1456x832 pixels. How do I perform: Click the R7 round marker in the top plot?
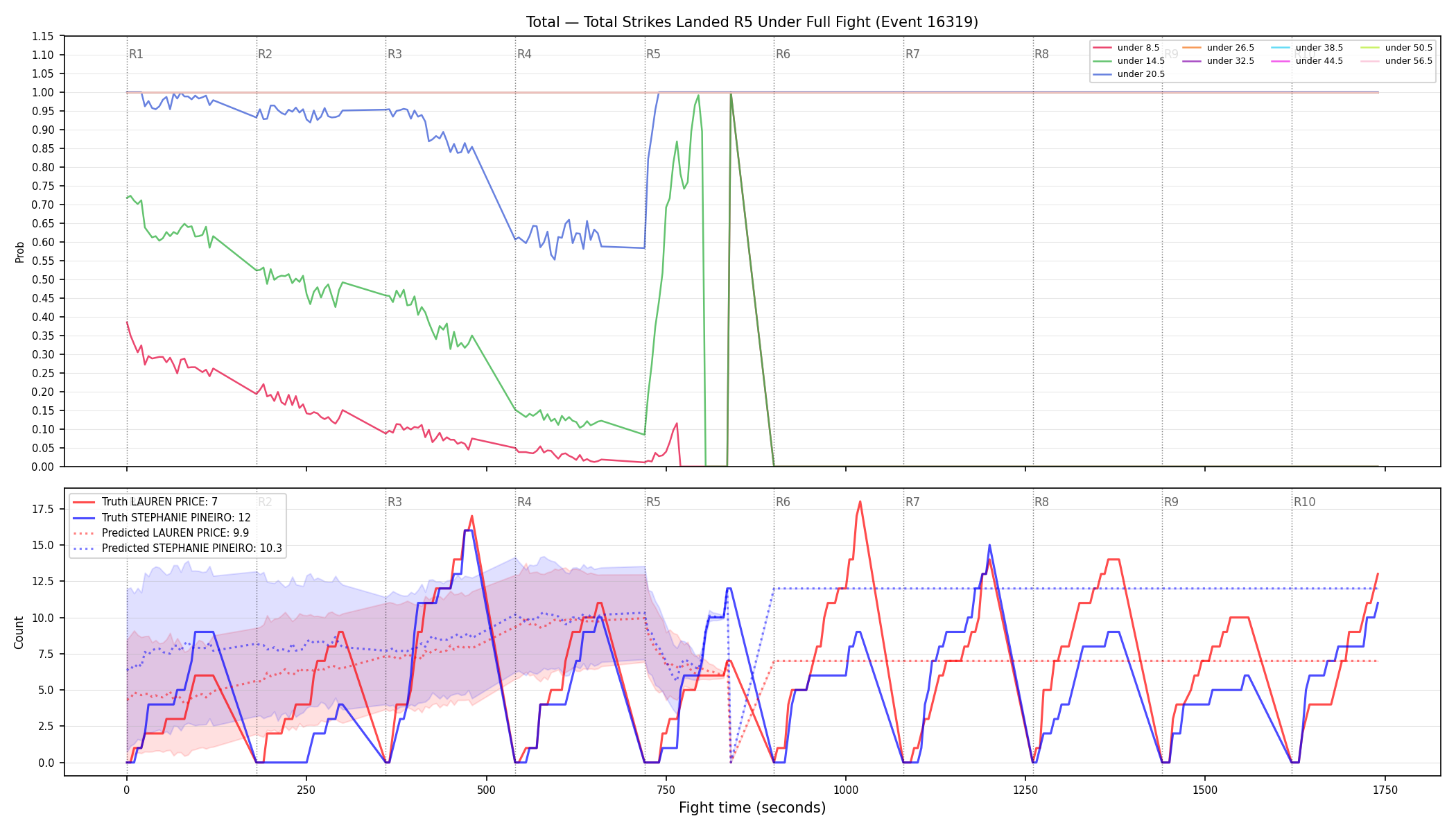pos(912,54)
